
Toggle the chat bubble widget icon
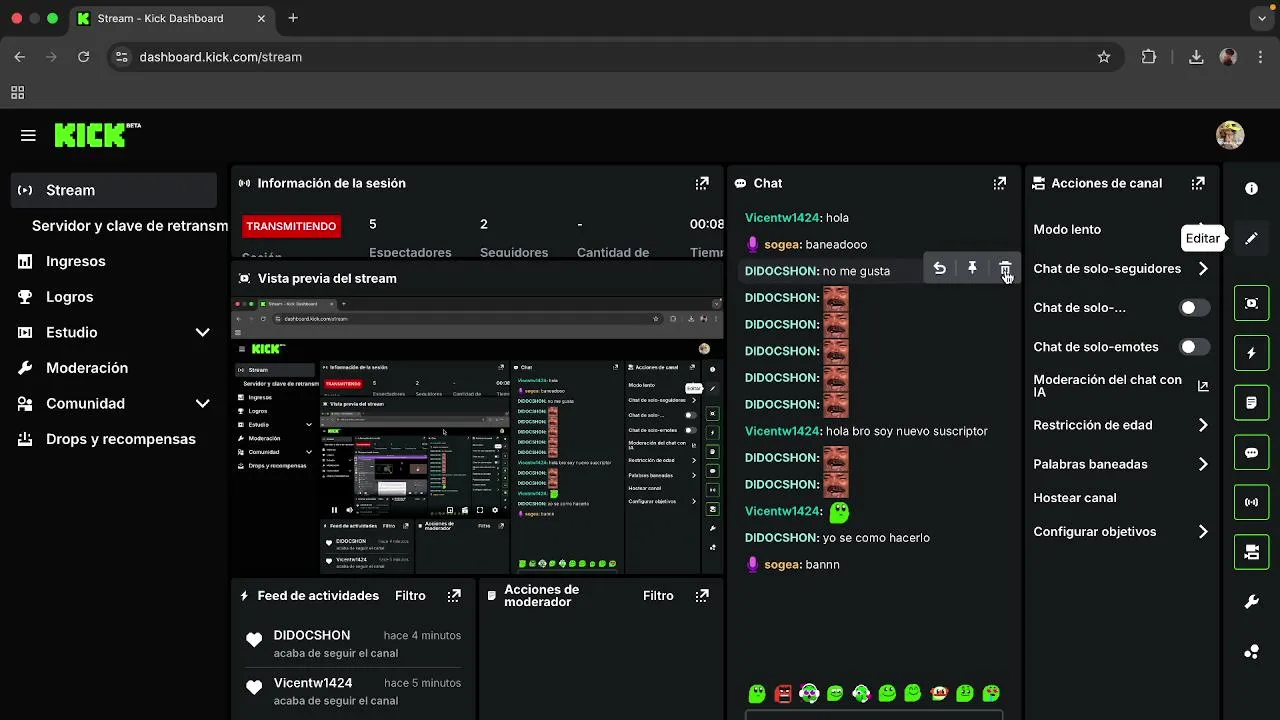click(1251, 453)
